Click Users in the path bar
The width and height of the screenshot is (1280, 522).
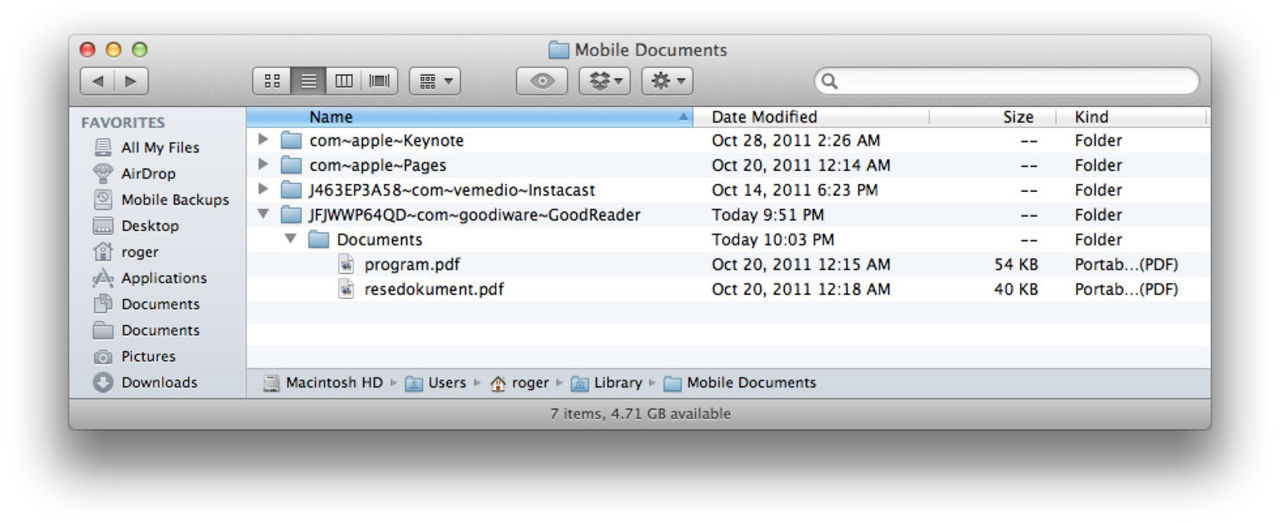click(x=436, y=382)
